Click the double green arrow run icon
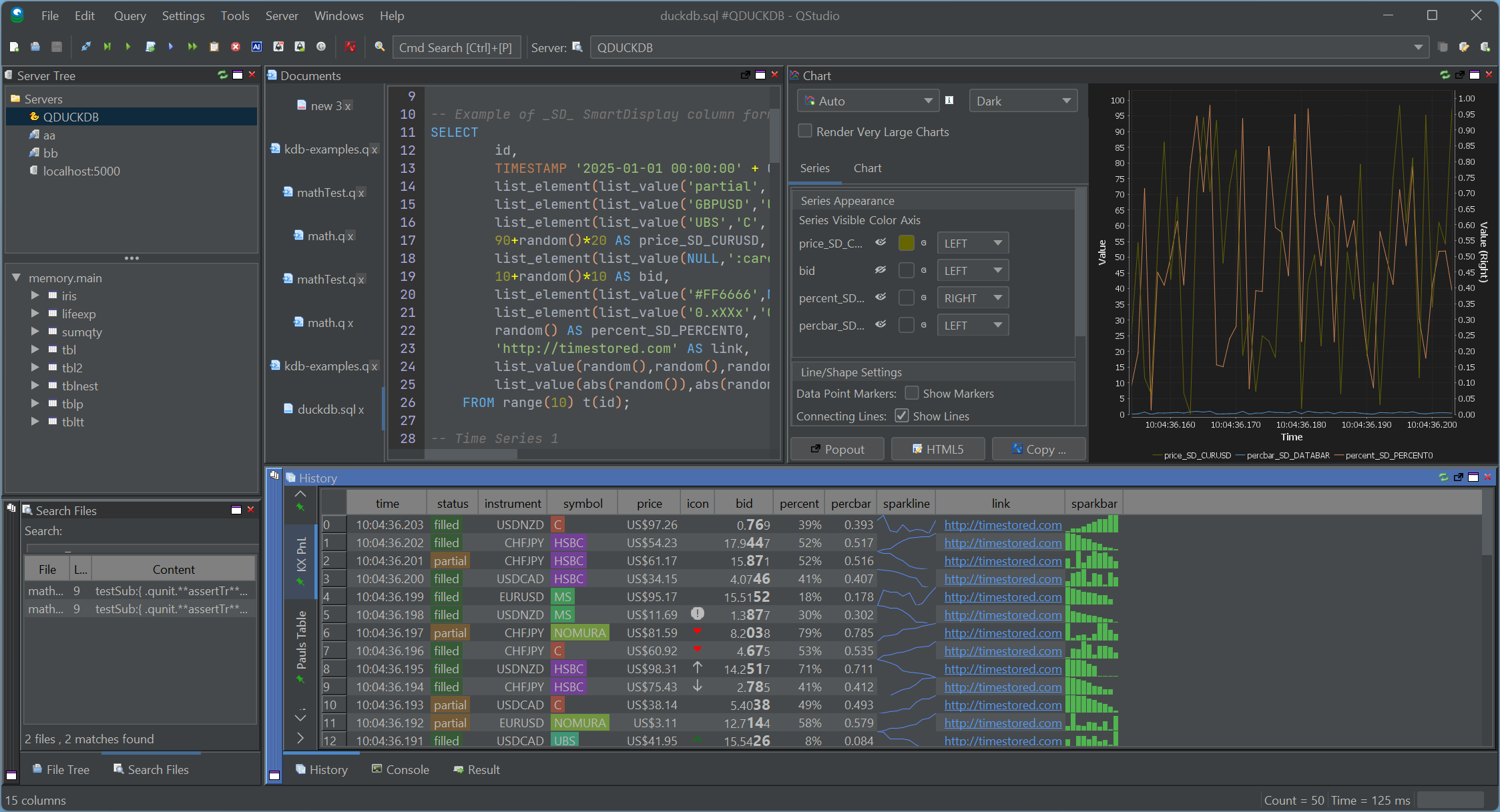The width and height of the screenshot is (1500, 812). point(192,47)
